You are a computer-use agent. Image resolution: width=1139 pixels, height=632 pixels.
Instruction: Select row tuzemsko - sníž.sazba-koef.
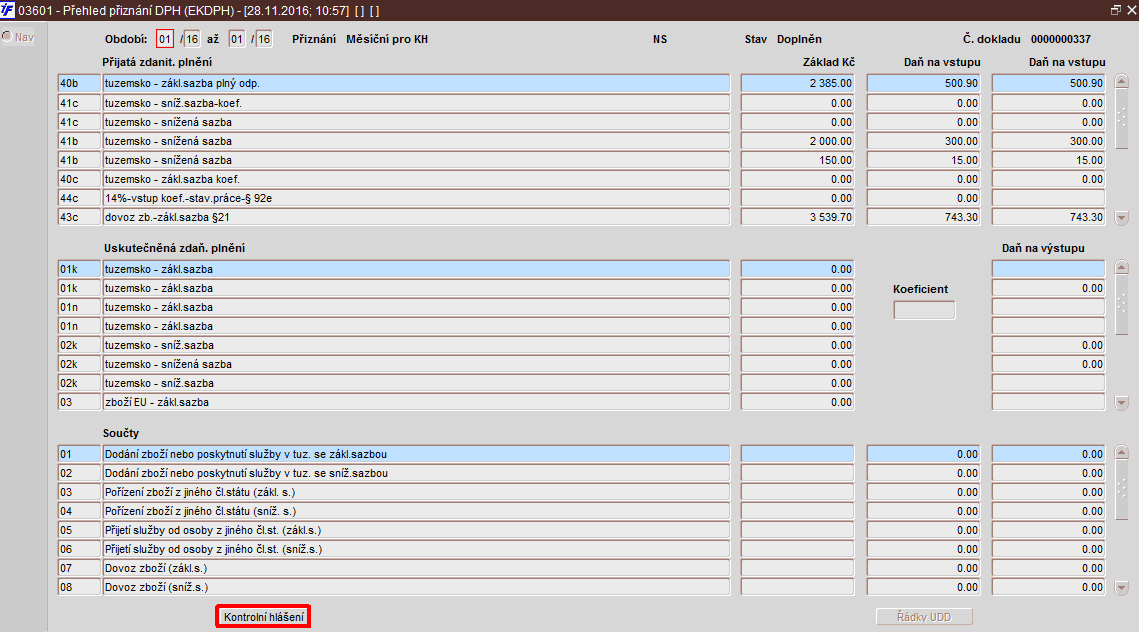416,103
